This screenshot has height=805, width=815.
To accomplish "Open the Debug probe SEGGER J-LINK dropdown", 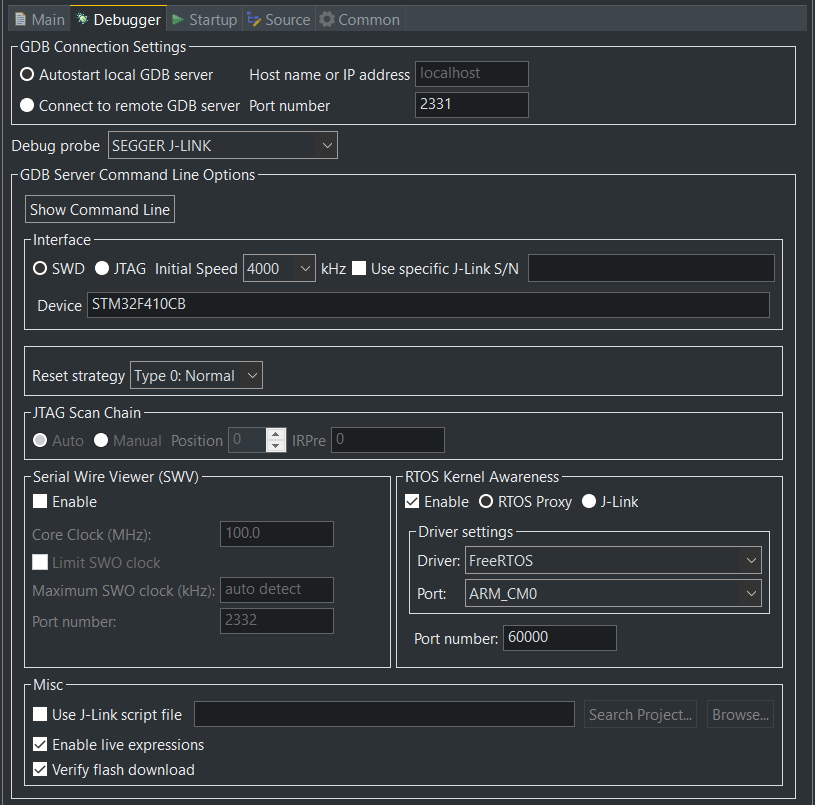I will tap(222, 146).
